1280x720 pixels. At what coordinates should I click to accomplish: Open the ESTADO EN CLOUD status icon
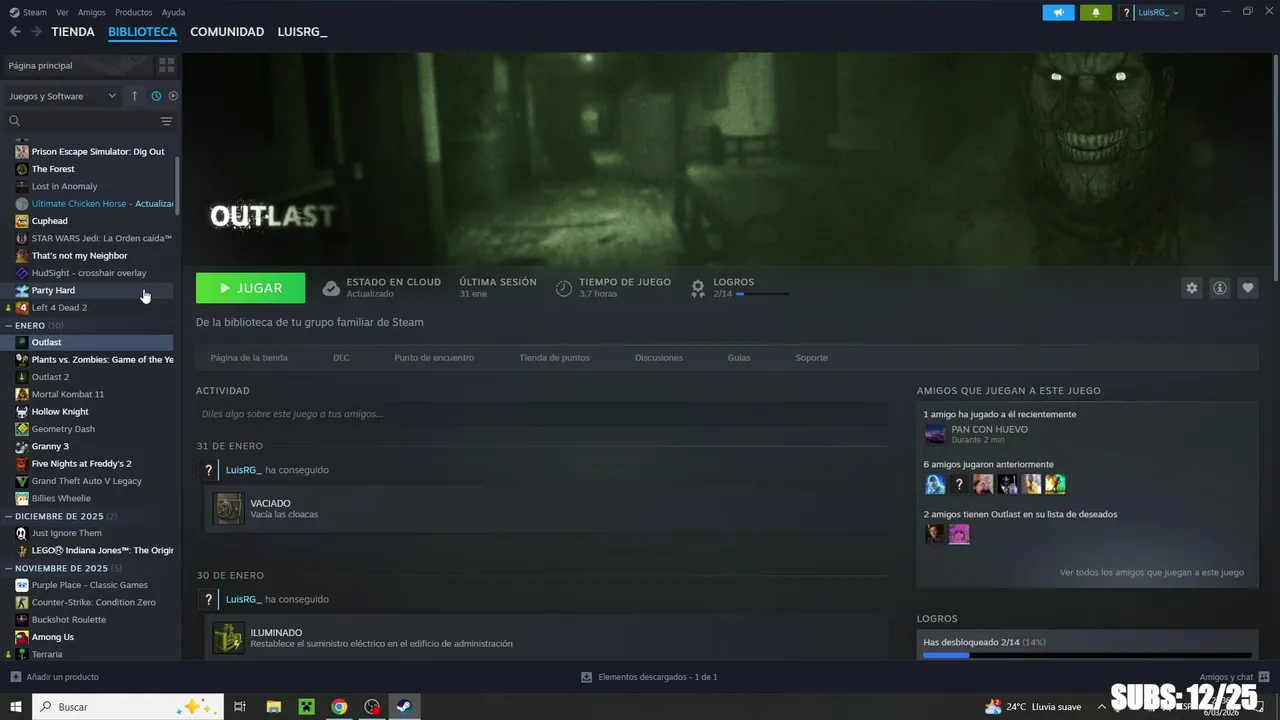[x=331, y=288]
